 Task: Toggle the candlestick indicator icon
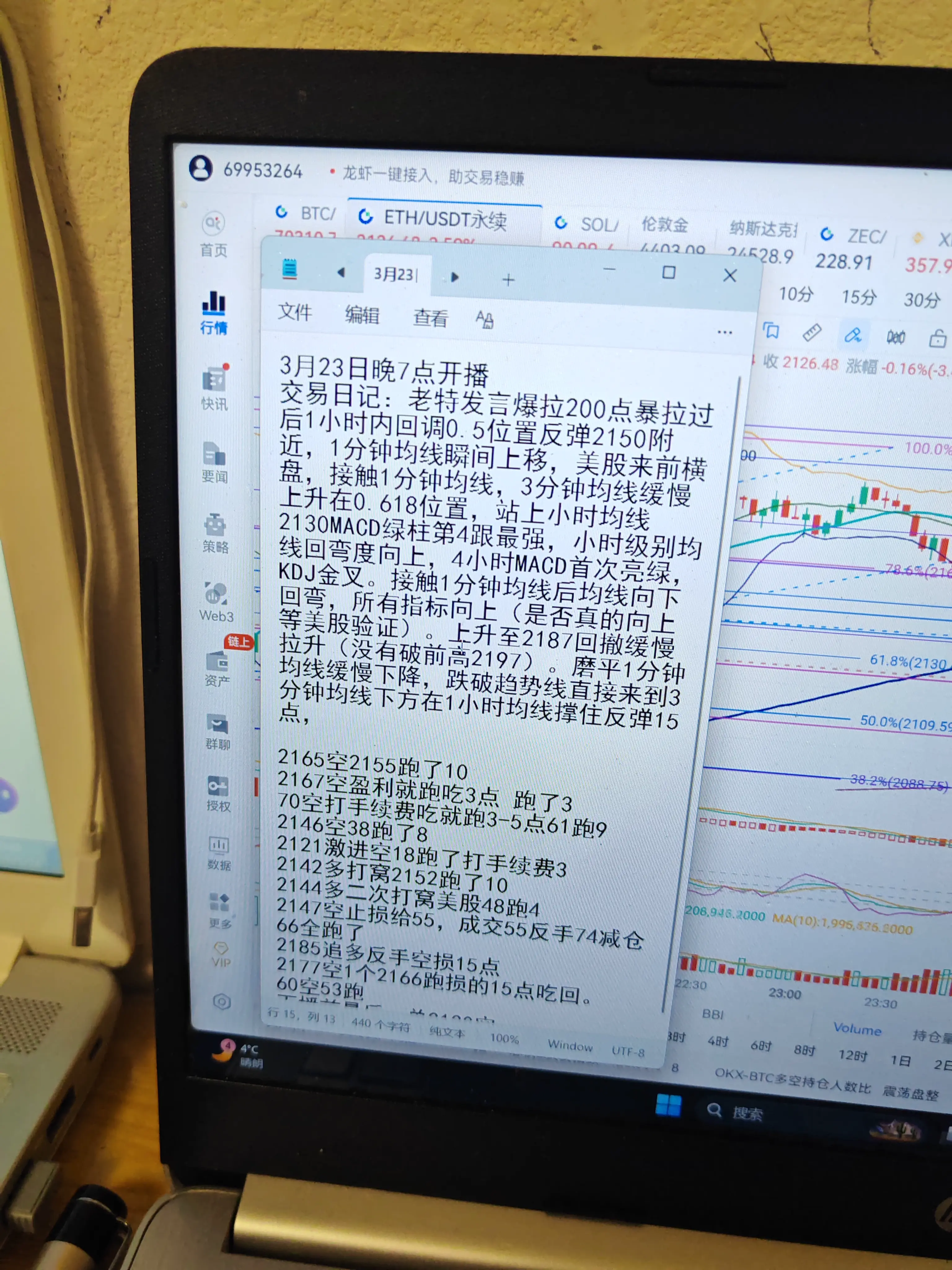tap(895, 337)
